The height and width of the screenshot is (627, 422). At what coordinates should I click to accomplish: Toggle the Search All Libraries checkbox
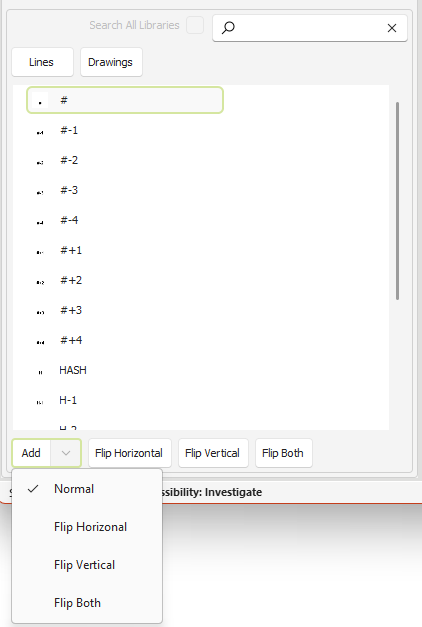[x=195, y=25]
